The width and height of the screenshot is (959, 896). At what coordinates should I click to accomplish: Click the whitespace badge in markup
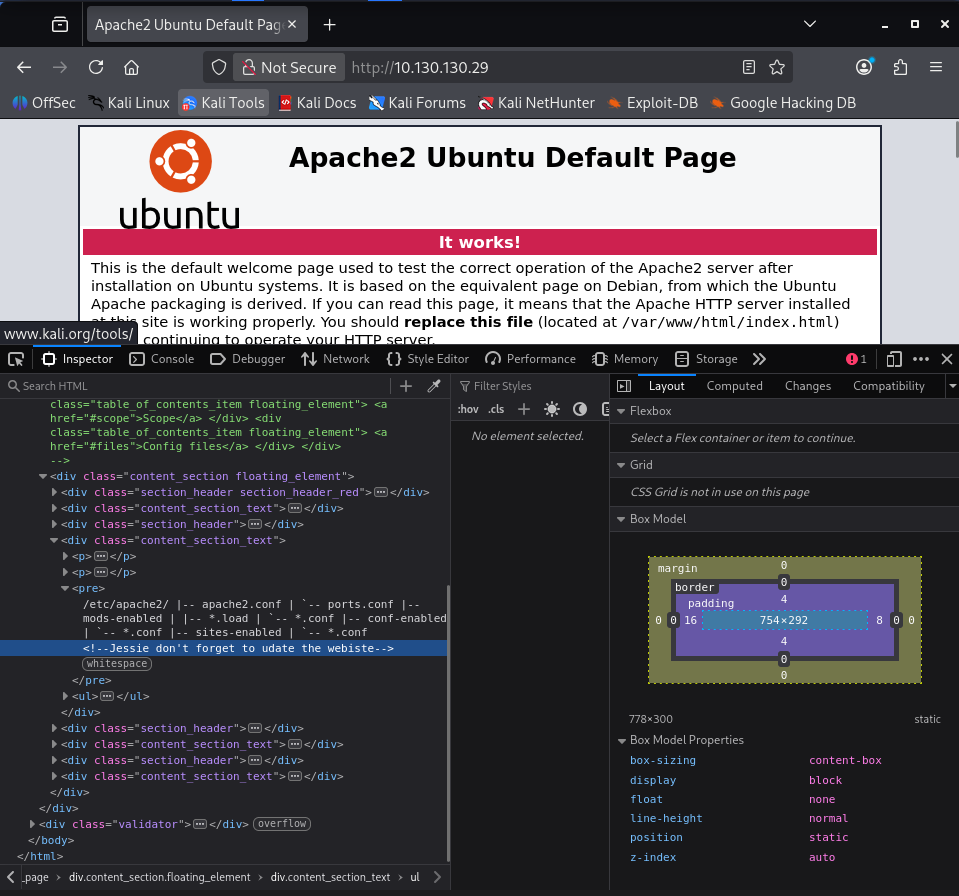pos(117,664)
